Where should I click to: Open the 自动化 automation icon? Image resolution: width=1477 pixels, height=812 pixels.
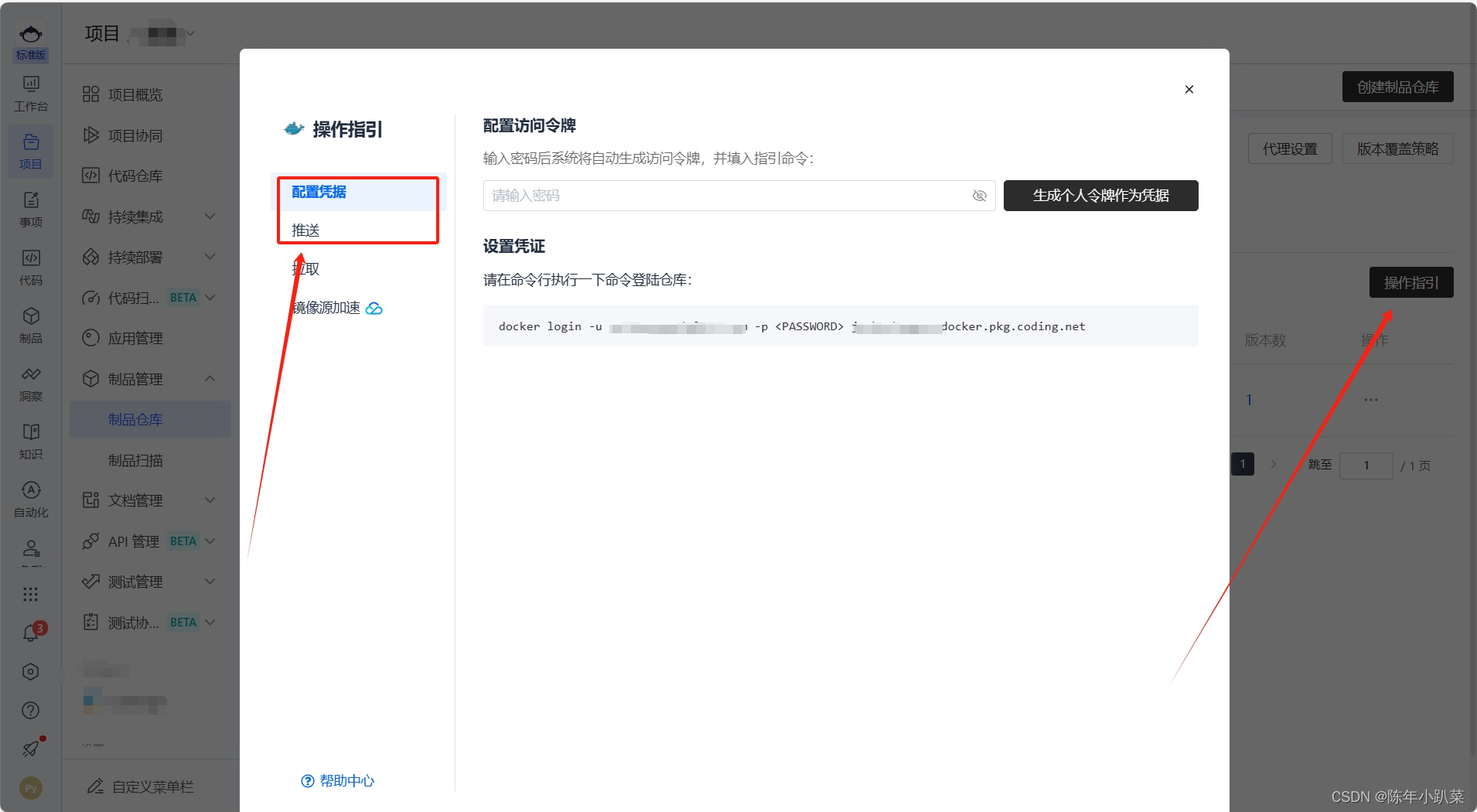point(31,500)
